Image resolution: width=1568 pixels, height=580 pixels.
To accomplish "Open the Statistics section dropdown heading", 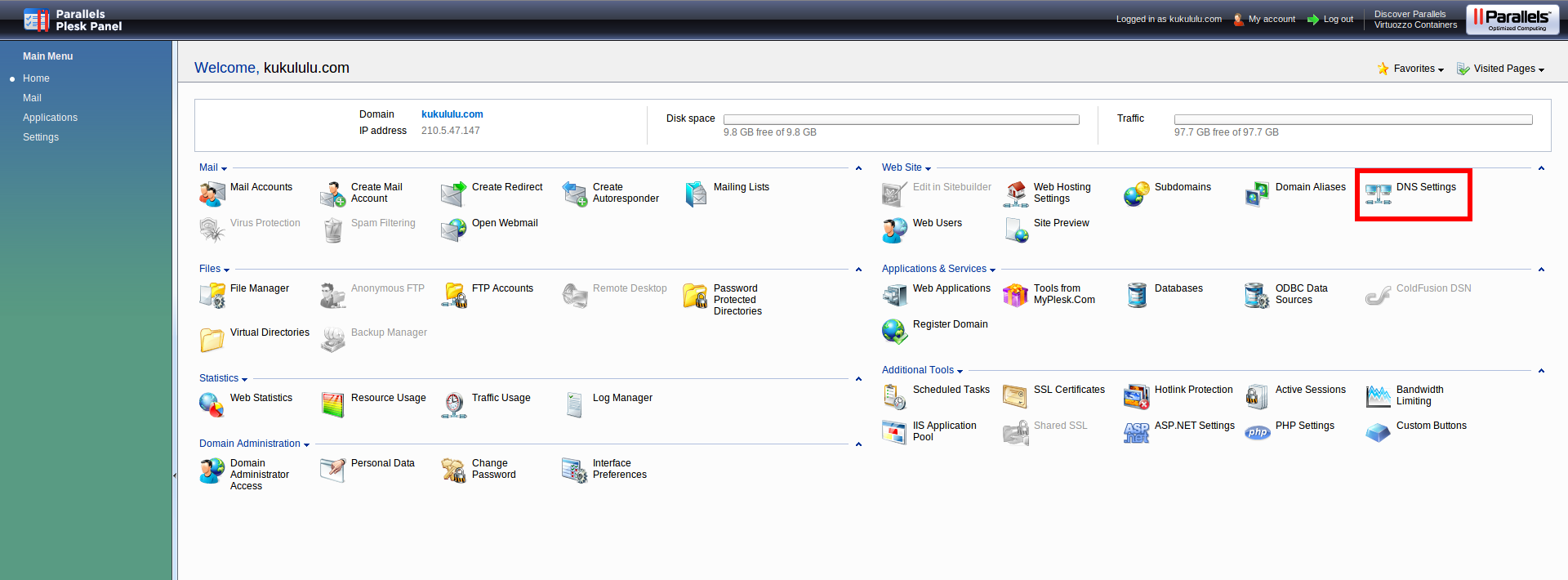I will (x=223, y=378).
